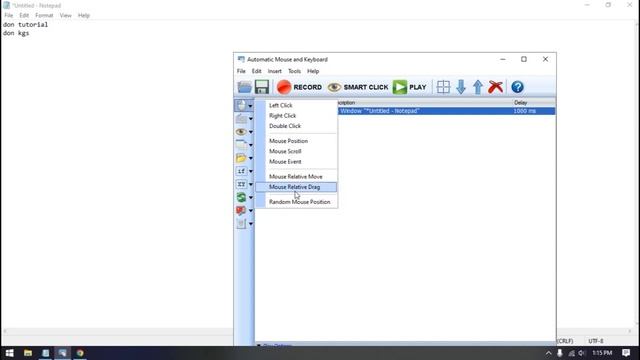Screen dimensions: 640x360
Task: Expand the arrow beside the green loop icon
Action: pos(251,198)
